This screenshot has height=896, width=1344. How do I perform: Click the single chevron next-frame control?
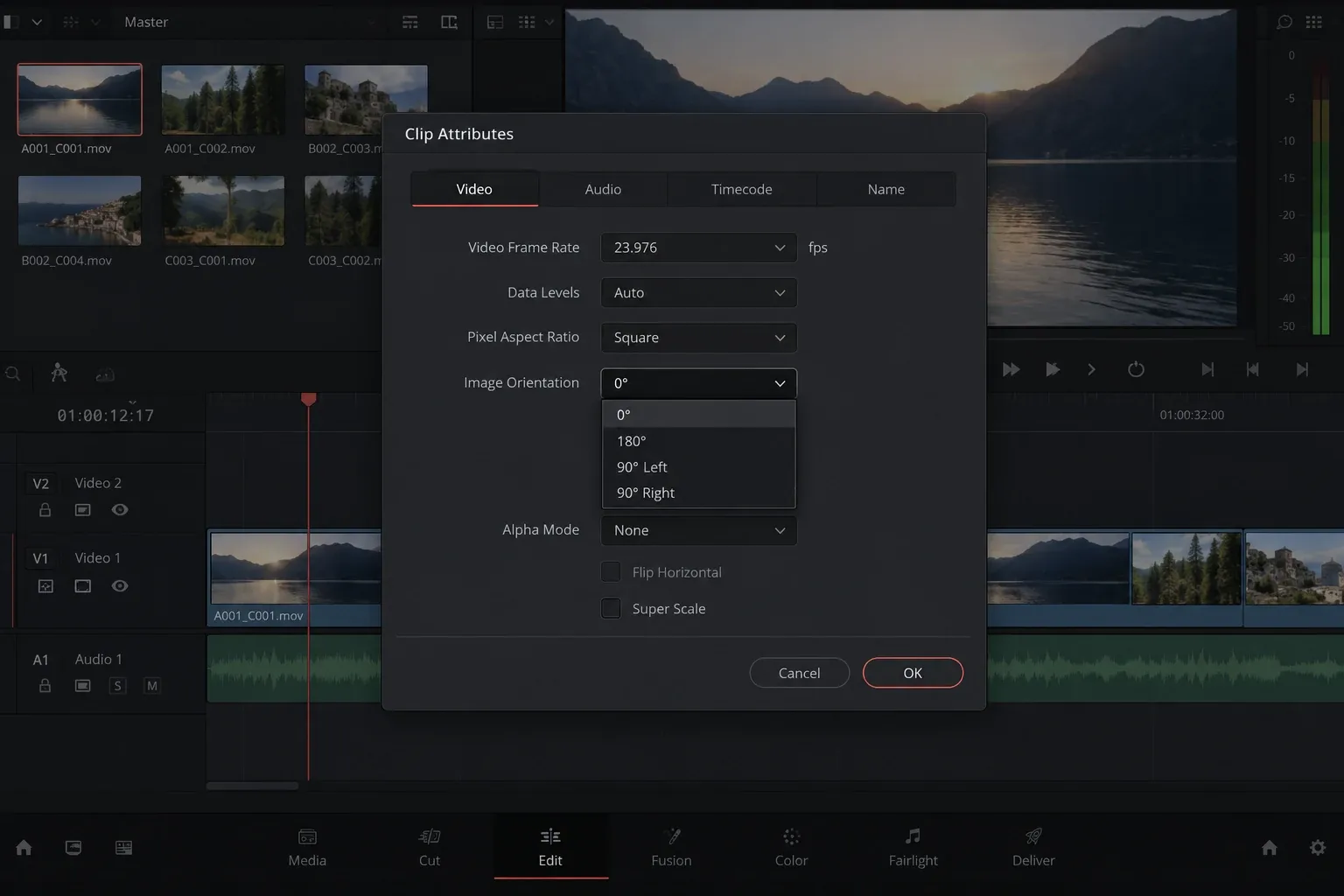(x=1091, y=369)
